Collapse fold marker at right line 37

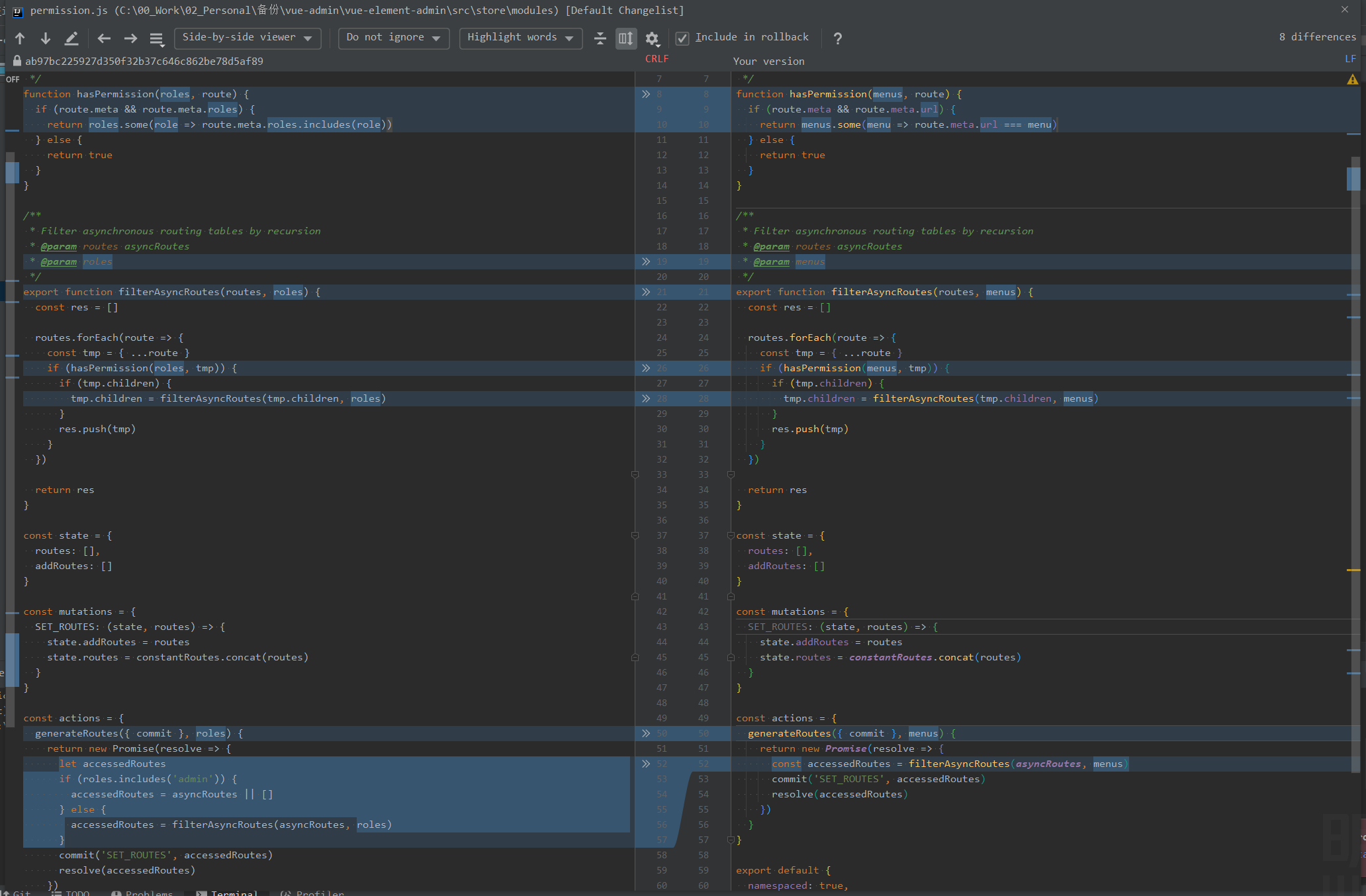coord(731,535)
